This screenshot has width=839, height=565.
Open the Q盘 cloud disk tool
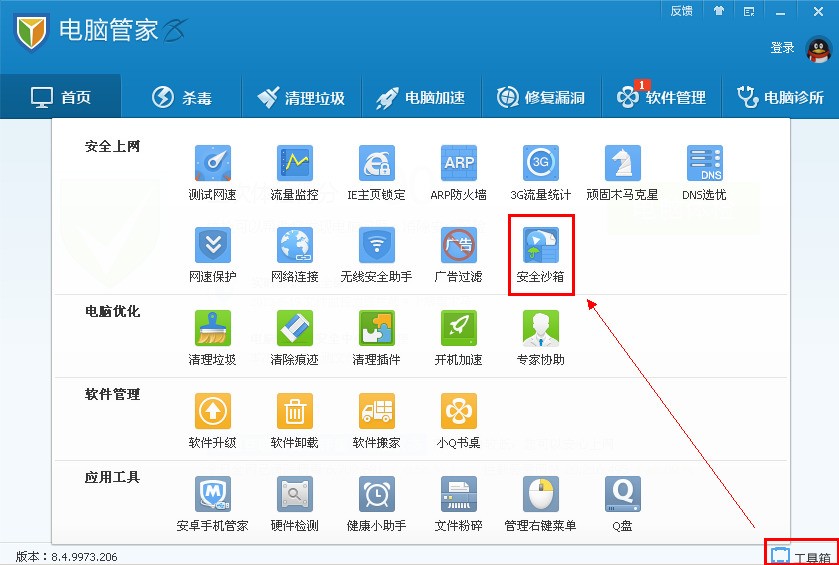(622, 504)
